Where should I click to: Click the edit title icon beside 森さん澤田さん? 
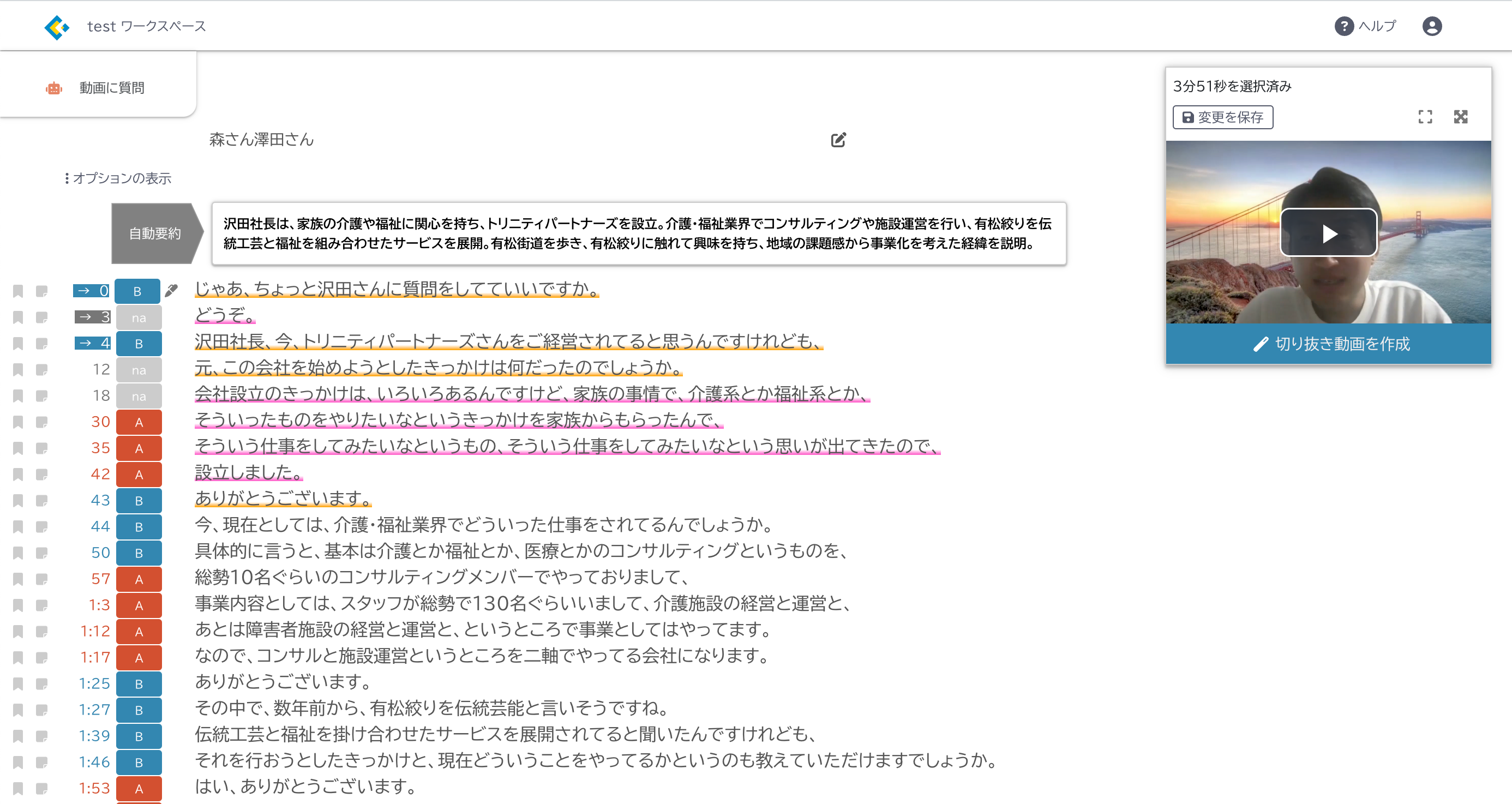click(838, 140)
